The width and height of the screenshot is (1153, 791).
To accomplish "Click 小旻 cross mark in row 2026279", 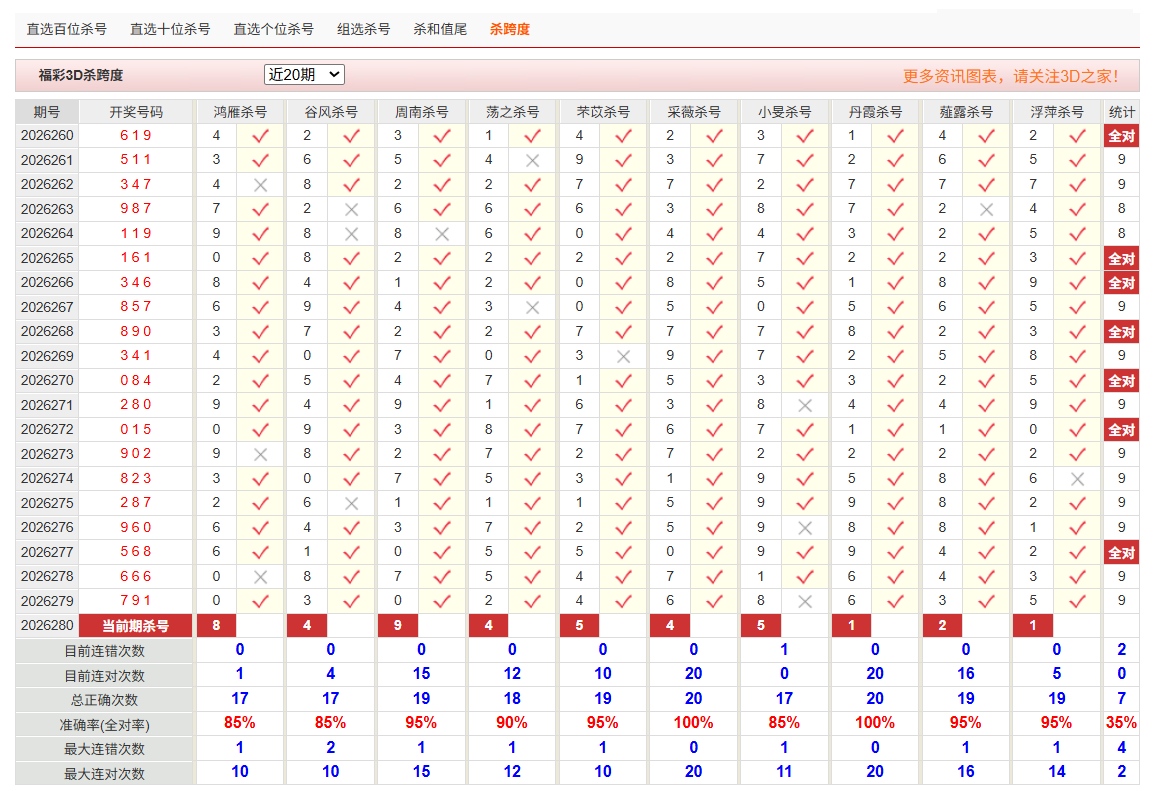I will (805, 601).
